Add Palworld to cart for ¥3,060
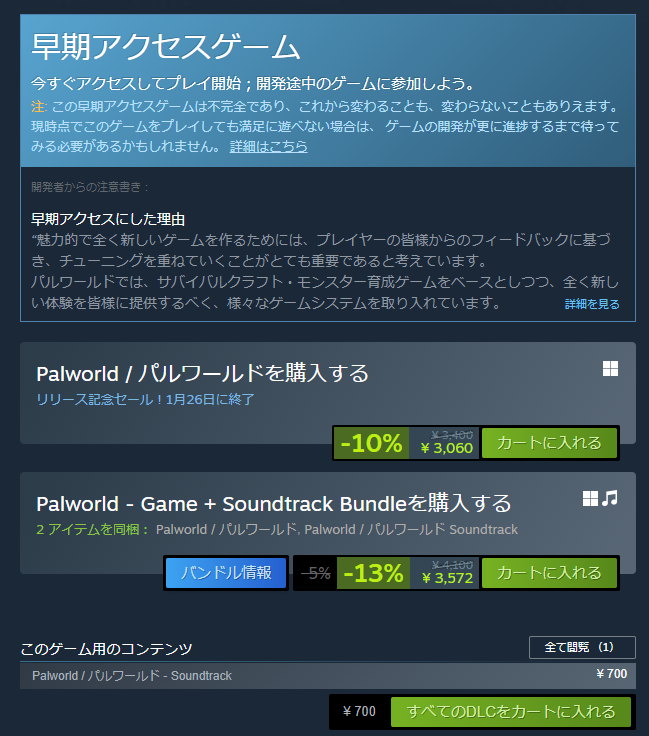The image size is (649, 736). (x=549, y=443)
